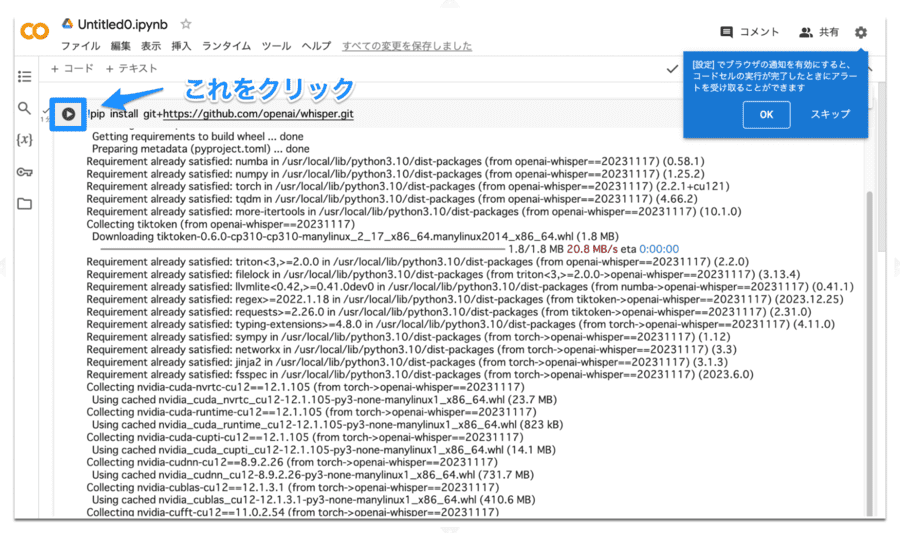
Task: Click the すべての変更を保存しました link
Action: click(x=407, y=46)
